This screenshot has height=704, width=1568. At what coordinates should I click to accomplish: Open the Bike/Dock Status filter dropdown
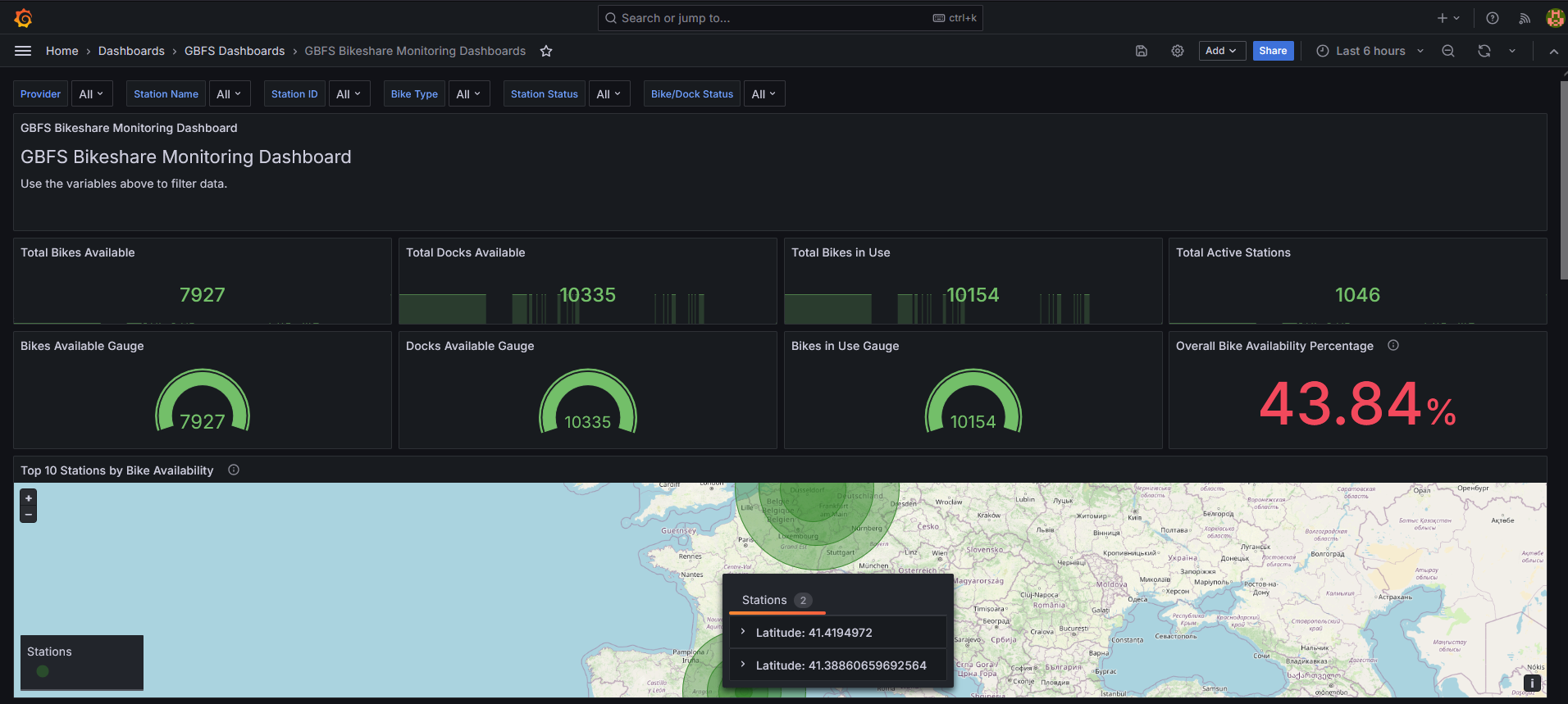(x=764, y=93)
